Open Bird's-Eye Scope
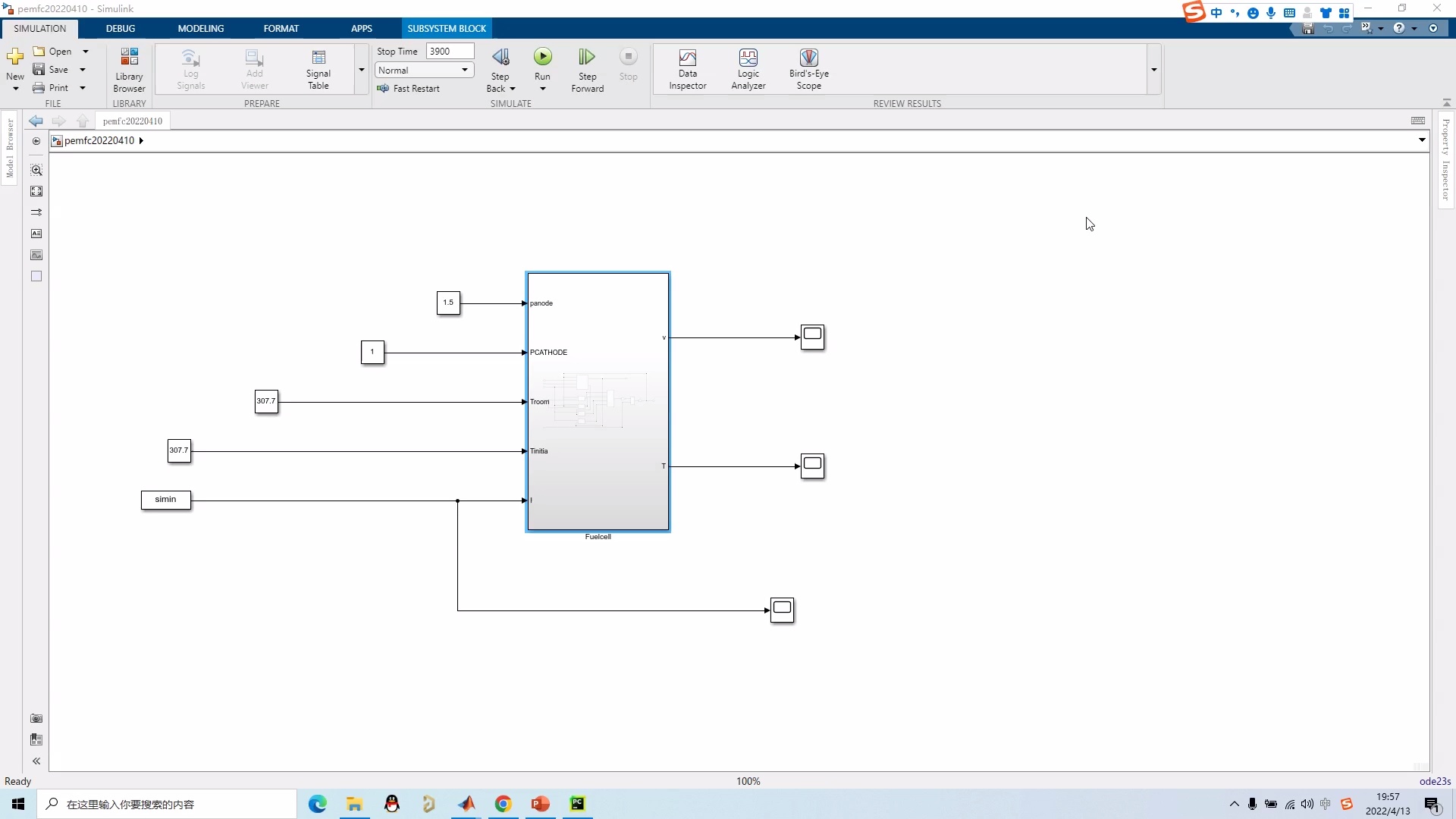This screenshot has width=1456, height=819. (x=808, y=69)
